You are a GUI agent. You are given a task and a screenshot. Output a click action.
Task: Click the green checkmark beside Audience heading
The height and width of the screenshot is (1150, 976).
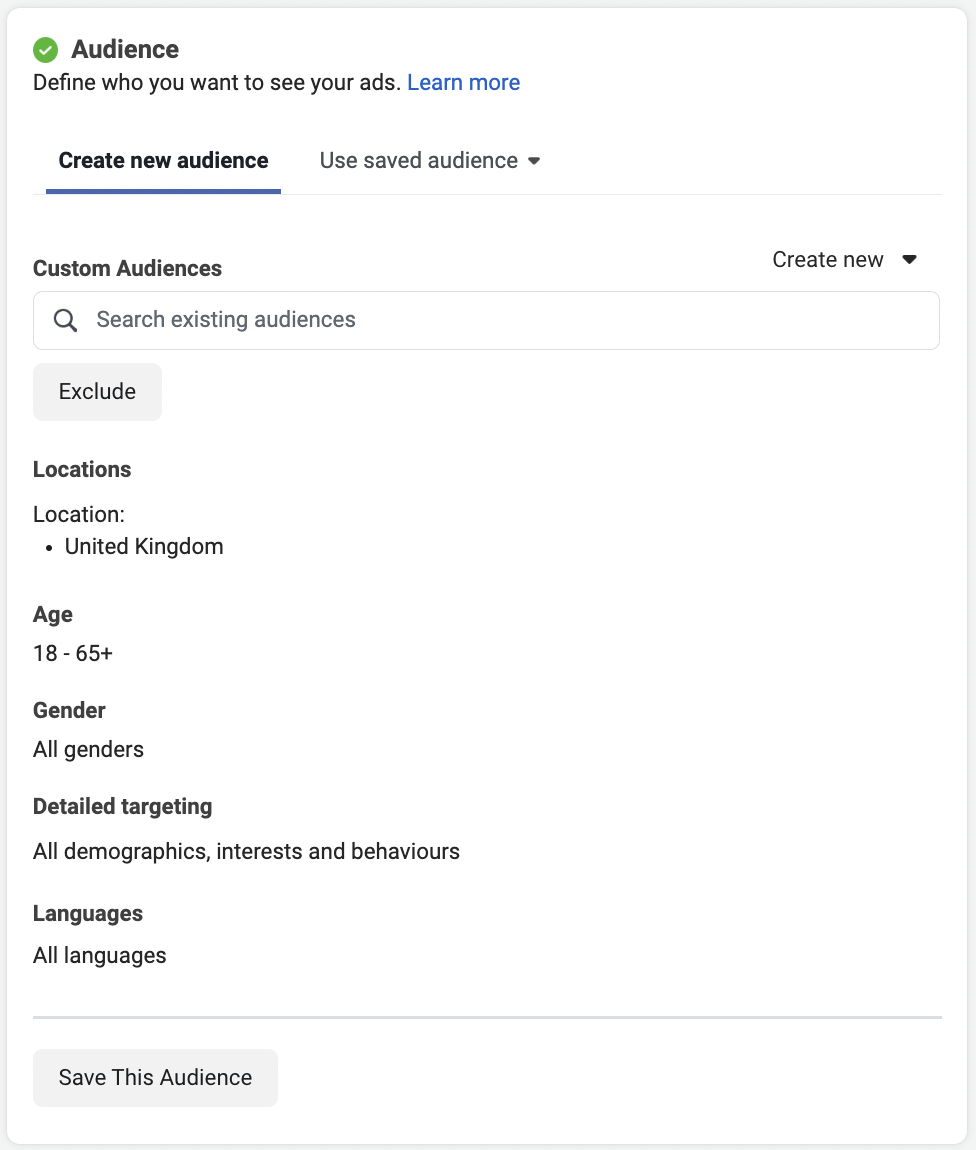(x=44, y=48)
